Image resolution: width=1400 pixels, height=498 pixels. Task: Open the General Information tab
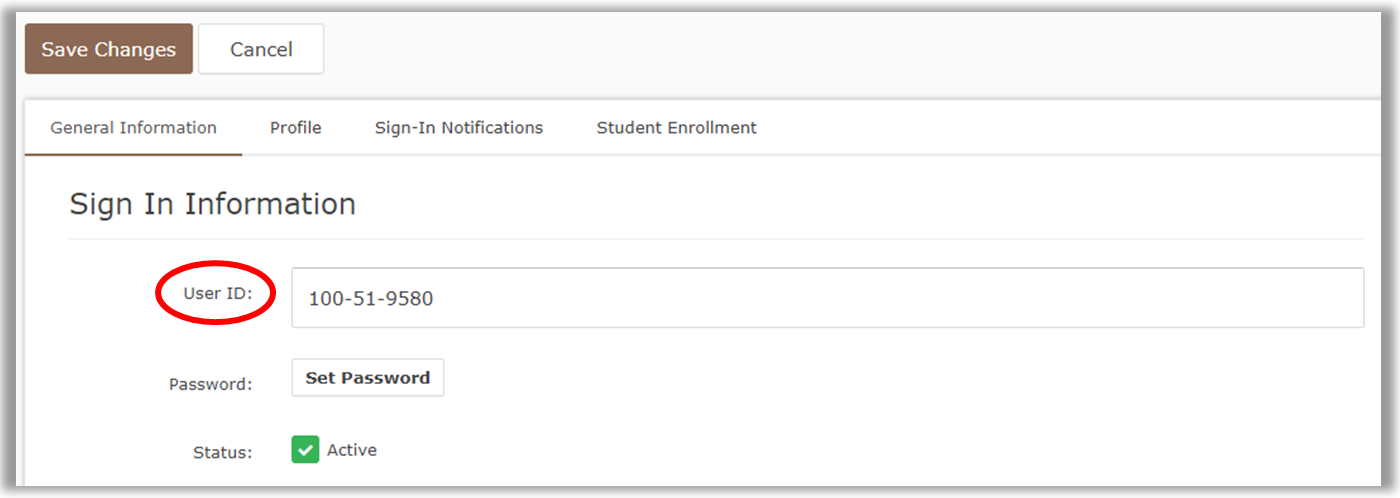coord(133,128)
